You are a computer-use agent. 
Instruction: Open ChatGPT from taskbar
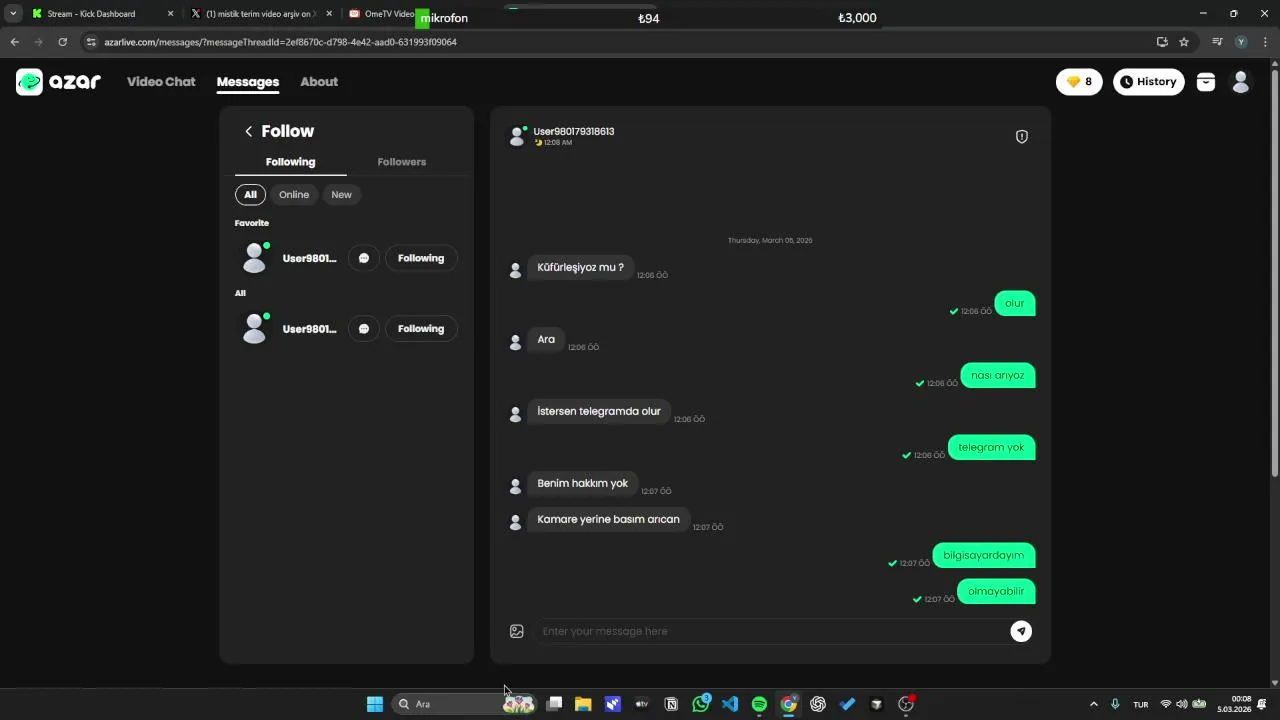click(818, 704)
